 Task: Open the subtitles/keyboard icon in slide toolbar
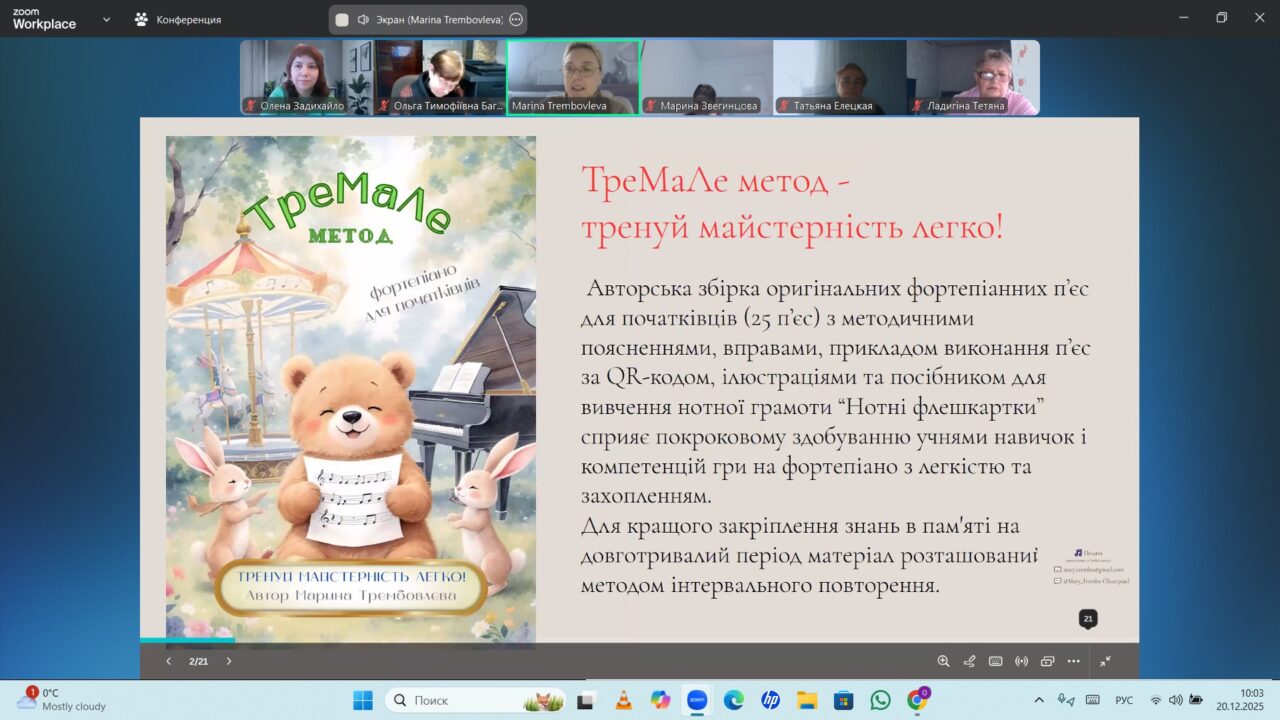[x=995, y=661]
